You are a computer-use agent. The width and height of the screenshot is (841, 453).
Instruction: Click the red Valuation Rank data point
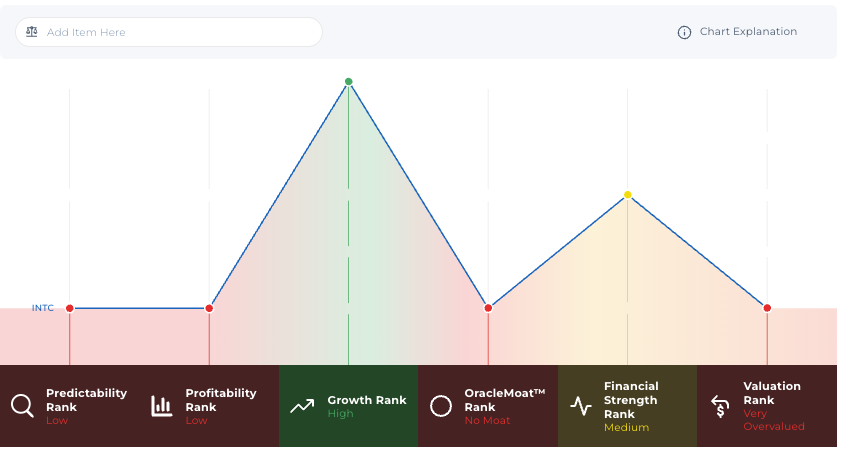[x=767, y=308]
